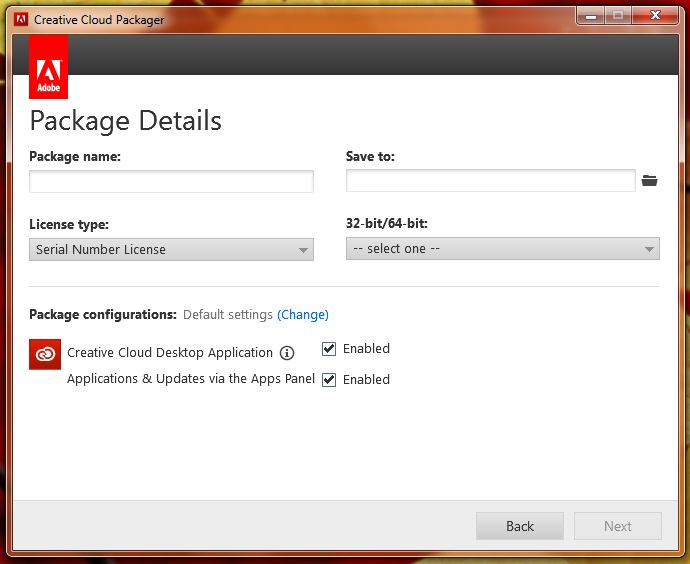Open the License type dropdown

171,249
